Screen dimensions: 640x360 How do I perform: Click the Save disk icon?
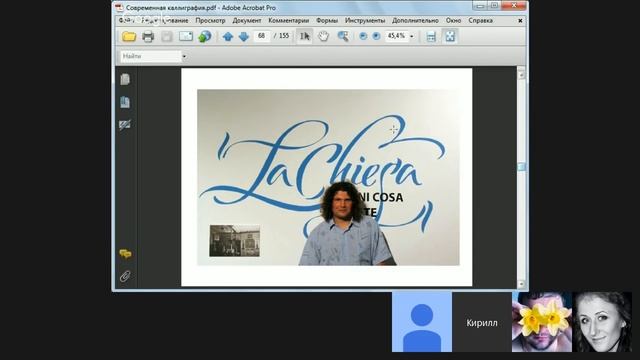click(167, 36)
